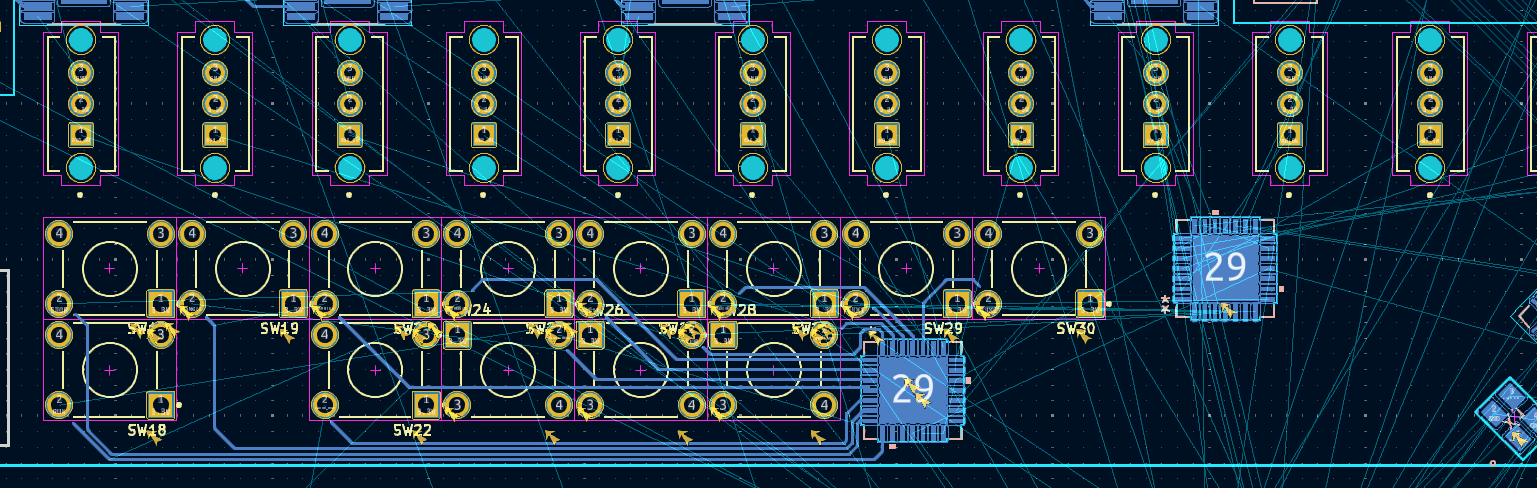The height and width of the screenshot is (488, 1537).
Task: Select the SW18 reference label
Action: (146, 430)
